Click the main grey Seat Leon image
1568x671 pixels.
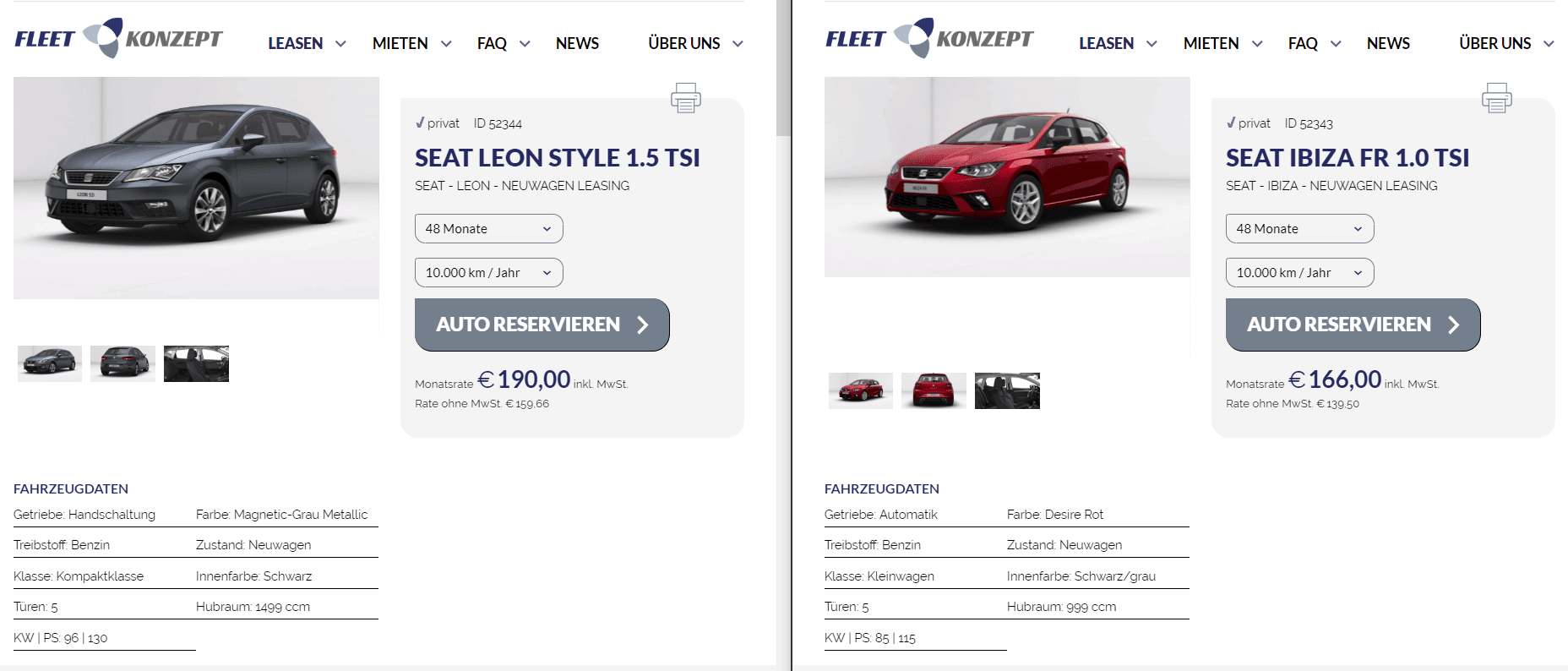click(x=196, y=188)
